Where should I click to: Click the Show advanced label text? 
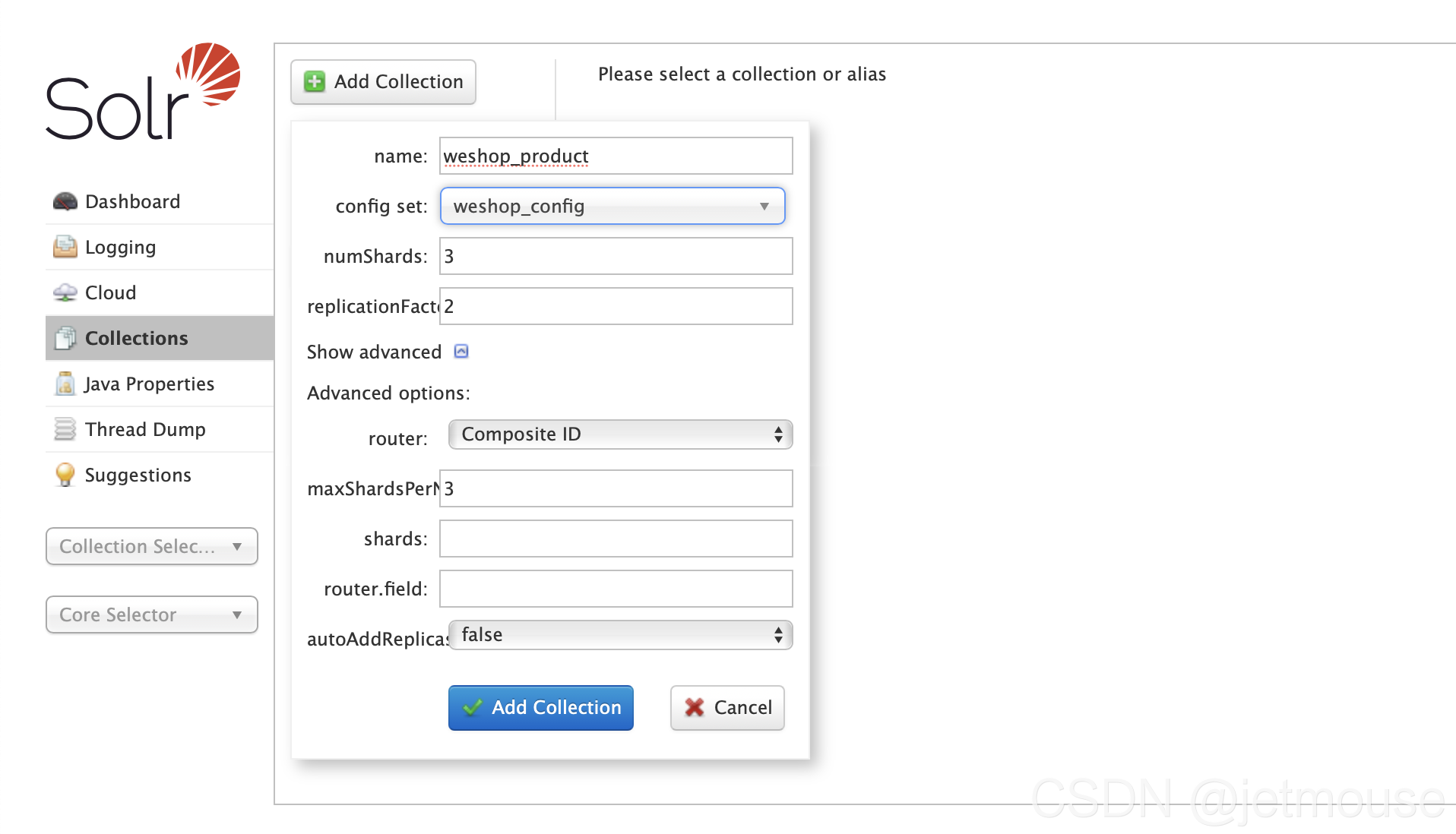374,352
